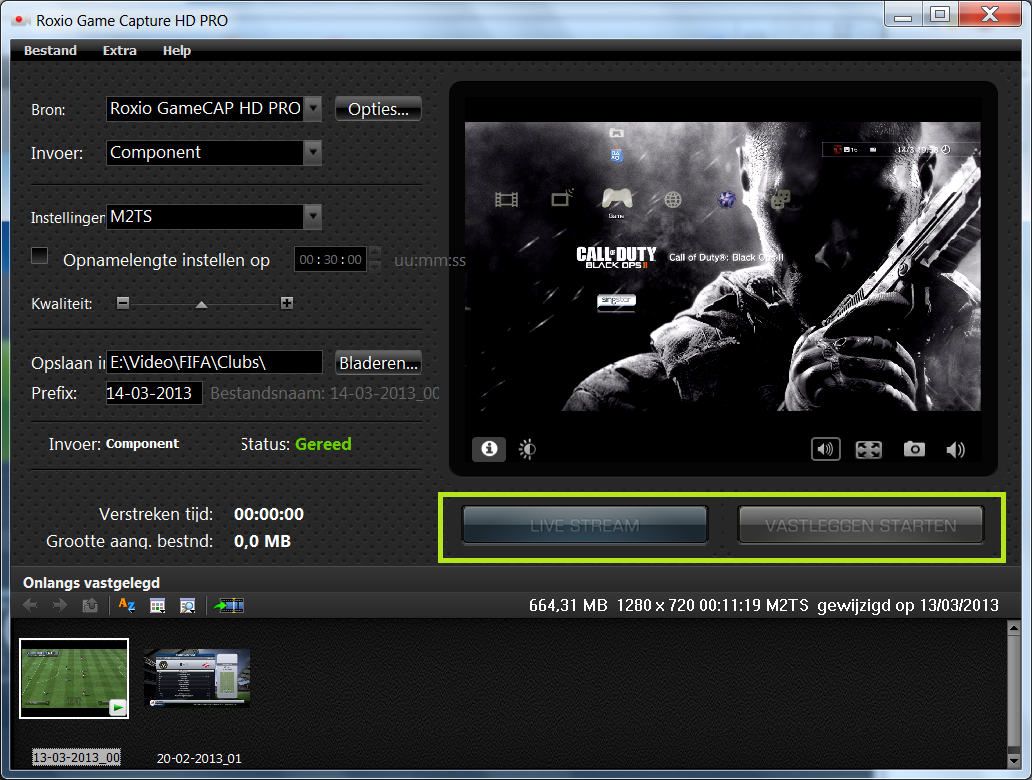This screenshot has width=1032, height=780.
Task: Open the AZ sort options icon
Action: click(x=126, y=605)
